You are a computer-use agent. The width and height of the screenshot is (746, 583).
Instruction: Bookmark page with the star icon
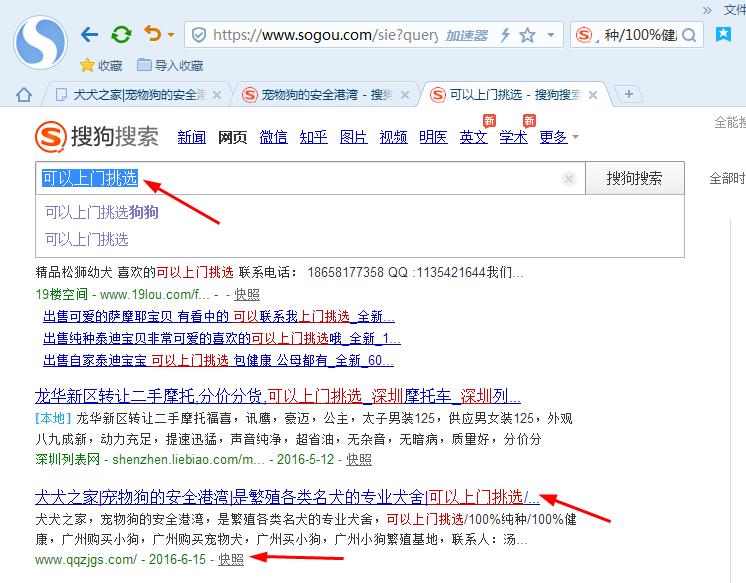point(527,35)
